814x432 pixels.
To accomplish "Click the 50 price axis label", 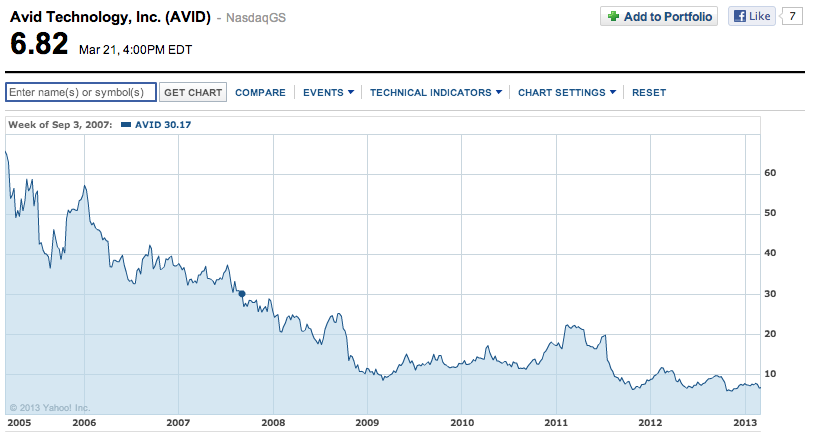I will pyautogui.click(x=770, y=213).
